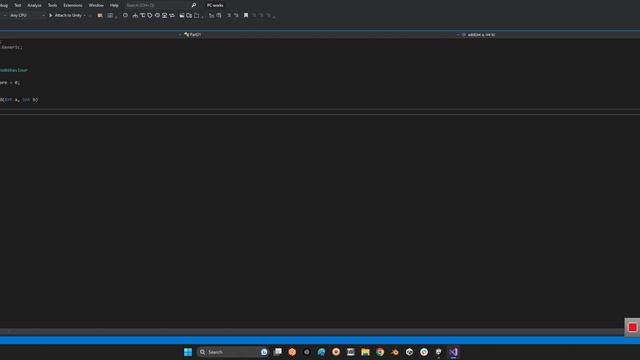
Task: Open Blender from the taskbar
Action: (x=395, y=352)
